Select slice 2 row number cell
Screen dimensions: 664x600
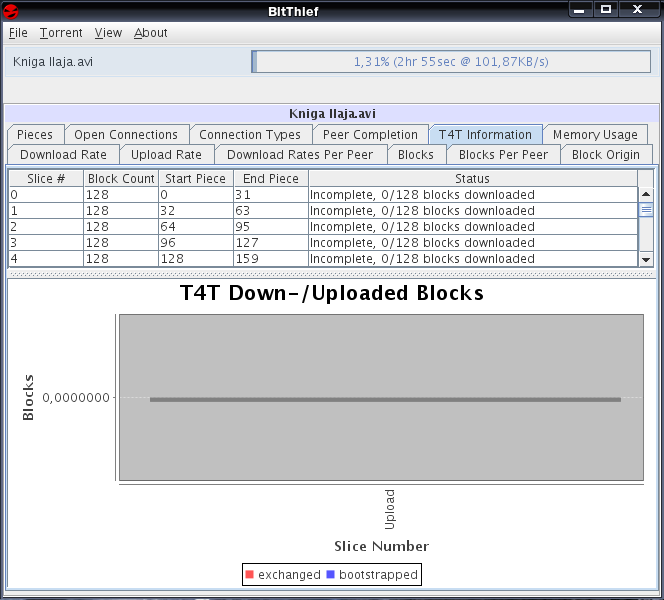click(x=46, y=227)
